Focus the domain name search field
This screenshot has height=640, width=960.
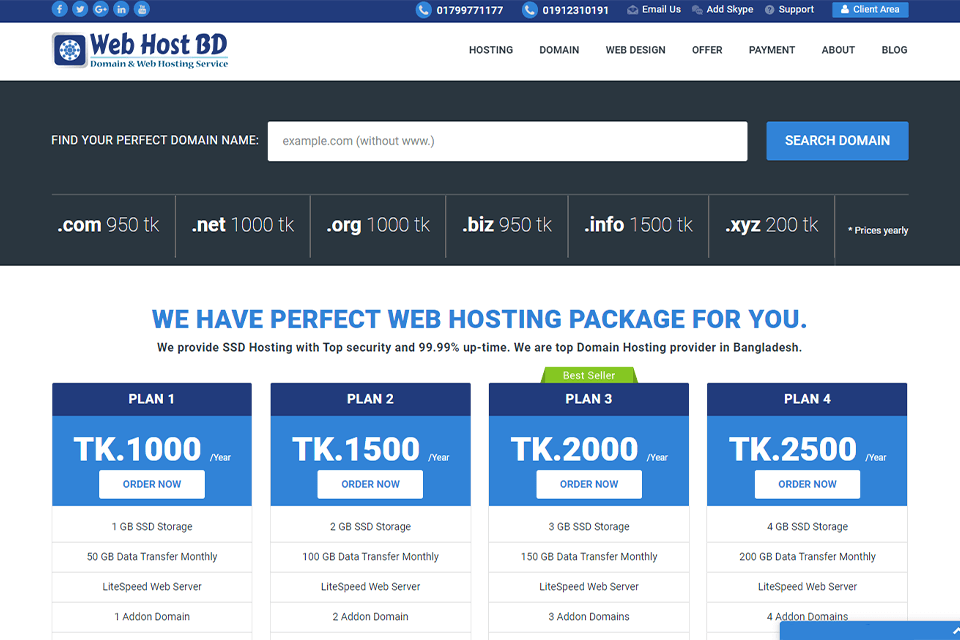point(508,141)
